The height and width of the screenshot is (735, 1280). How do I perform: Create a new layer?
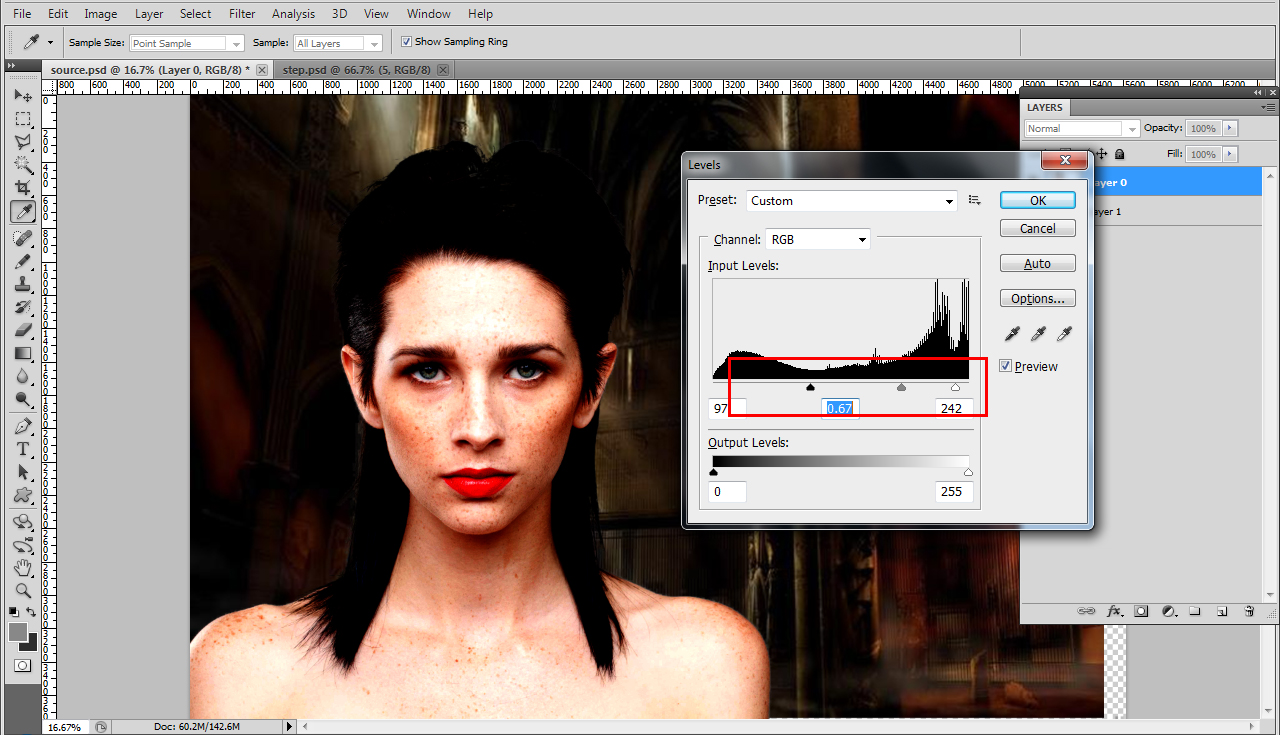[x=1221, y=611]
